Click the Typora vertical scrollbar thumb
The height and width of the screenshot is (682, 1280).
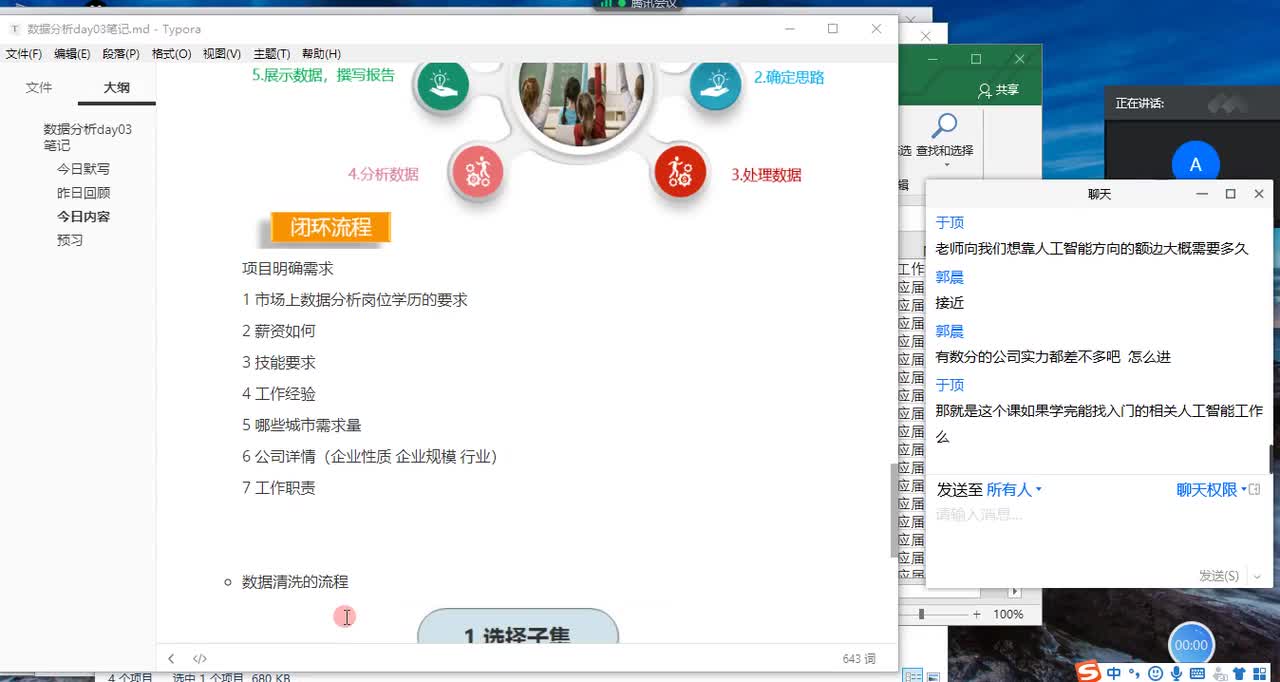893,510
